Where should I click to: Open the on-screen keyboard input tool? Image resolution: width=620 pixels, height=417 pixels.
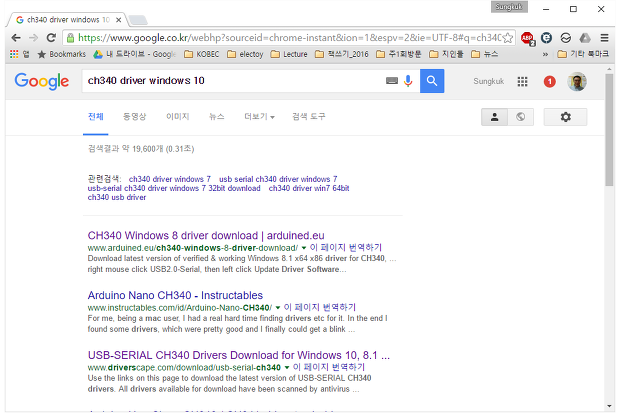(x=391, y=81)
